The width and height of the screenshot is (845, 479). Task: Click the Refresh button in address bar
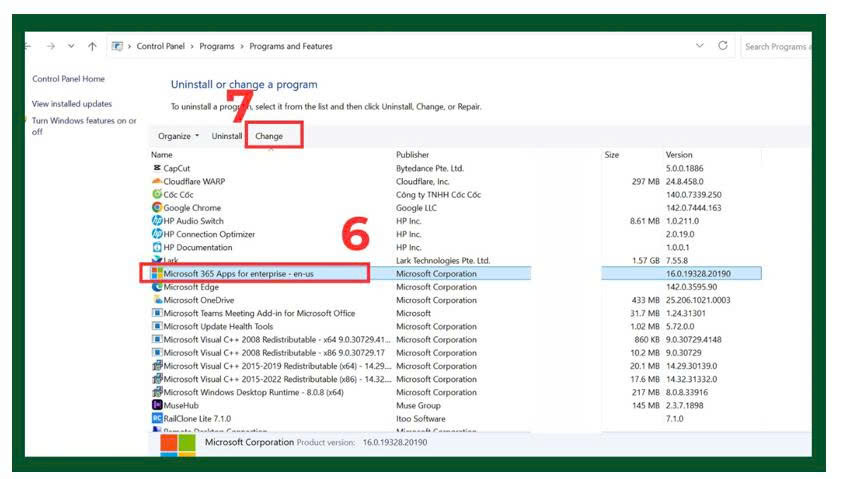[x=723, y=46]
